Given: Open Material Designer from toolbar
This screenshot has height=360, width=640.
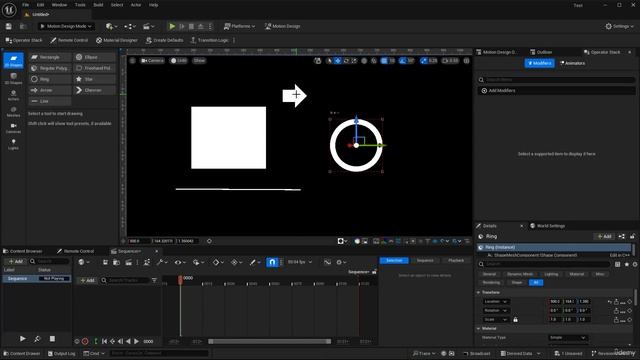Looking at the screenshot, I should [117, 40].
